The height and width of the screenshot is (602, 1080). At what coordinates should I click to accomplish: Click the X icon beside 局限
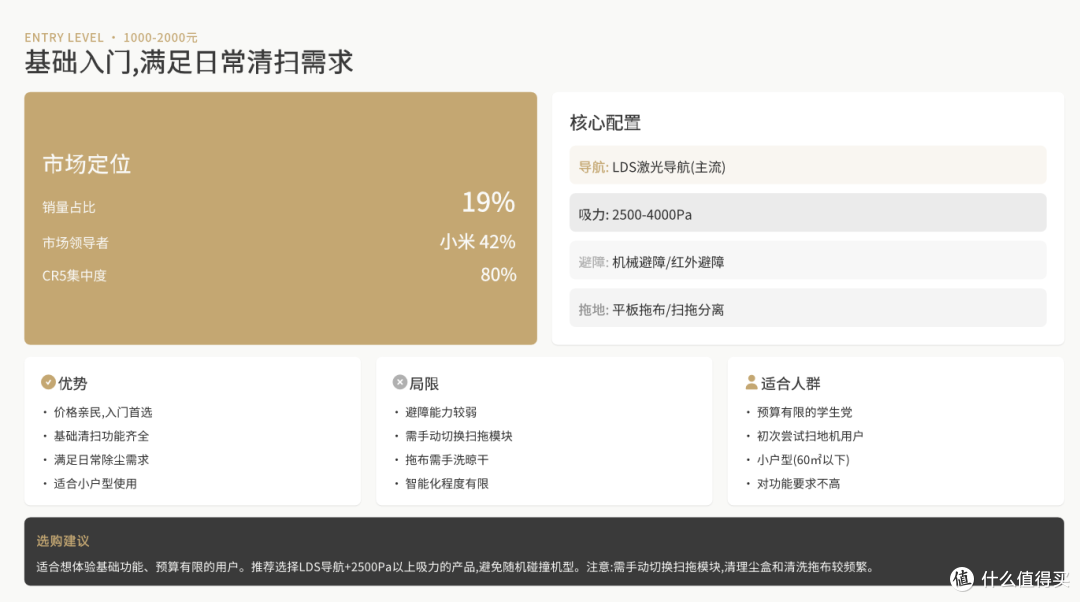pos(399,382)
